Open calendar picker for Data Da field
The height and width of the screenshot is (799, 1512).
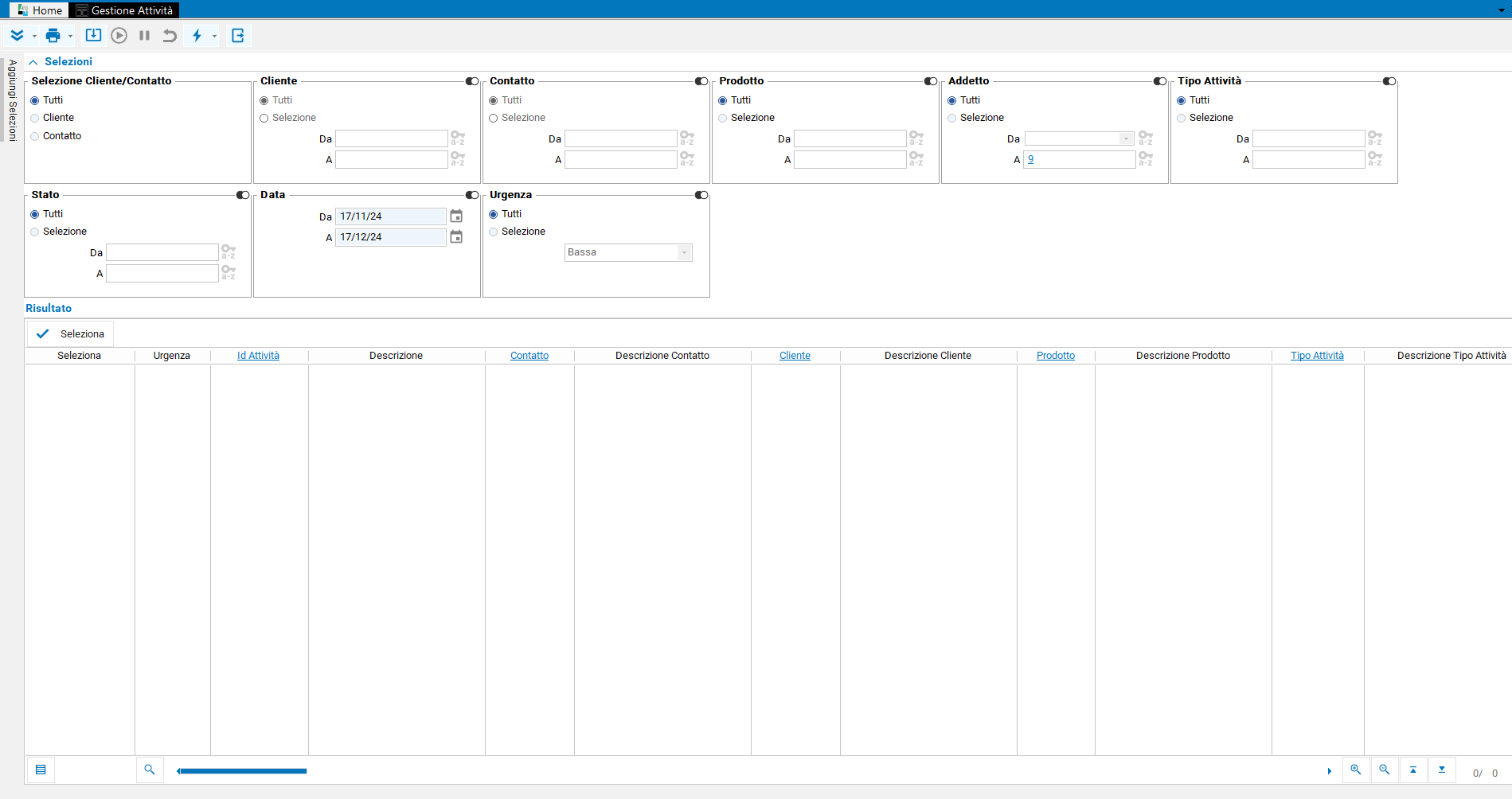tap(456, 216)
